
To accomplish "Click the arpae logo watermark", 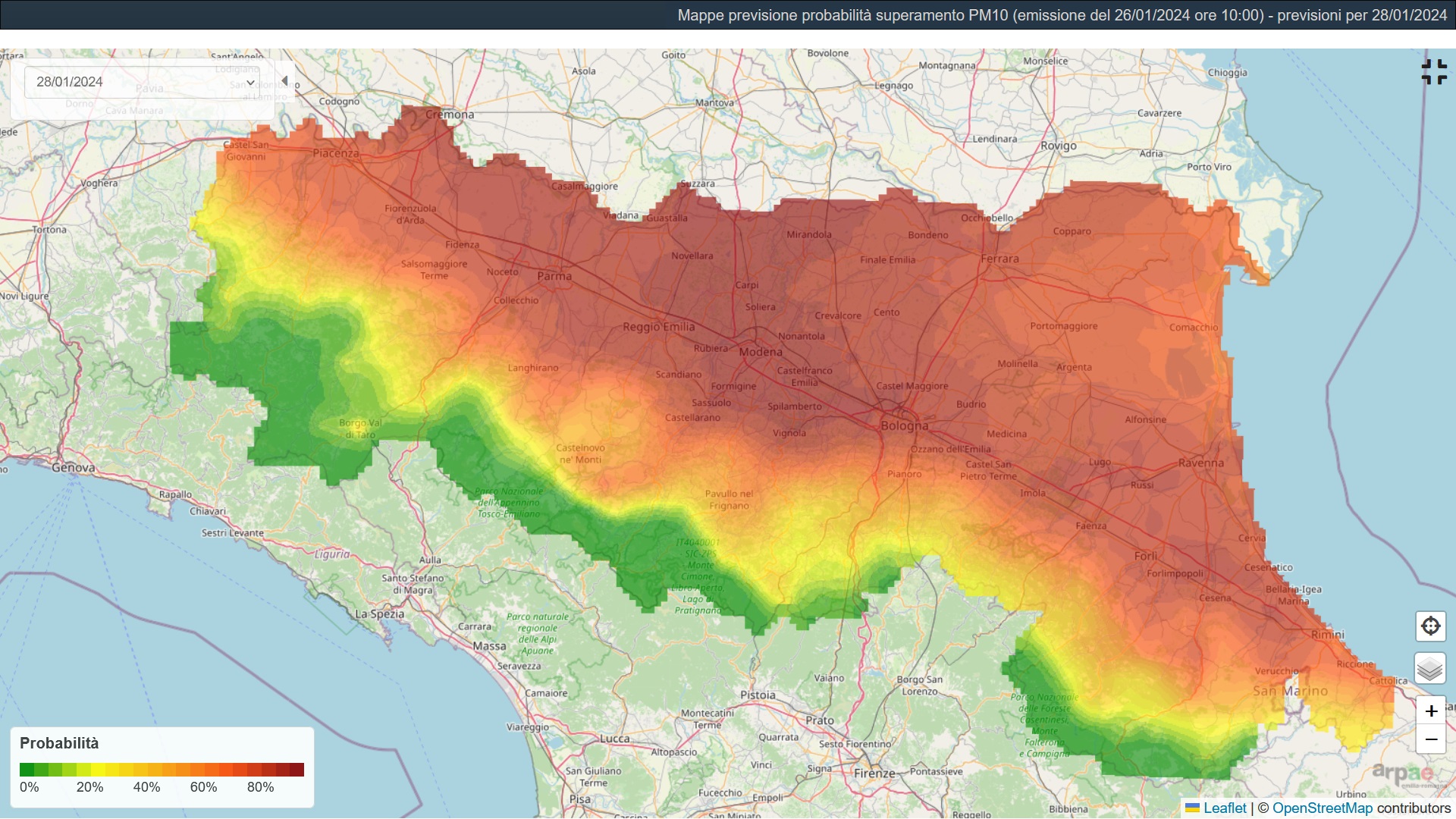I will point(1403,774).
